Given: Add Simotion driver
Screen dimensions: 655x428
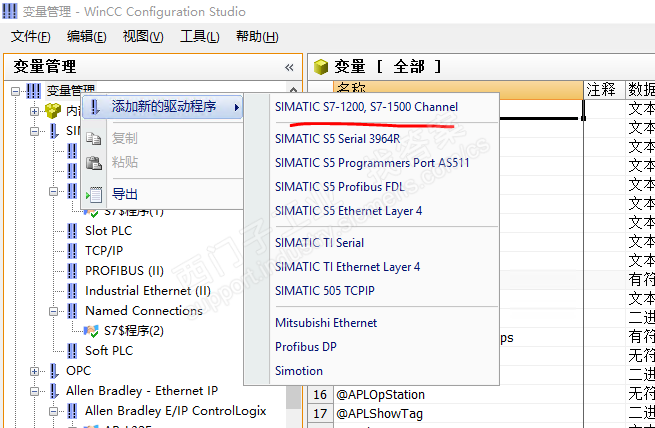Looking at the screenshot, I should 299,371.
